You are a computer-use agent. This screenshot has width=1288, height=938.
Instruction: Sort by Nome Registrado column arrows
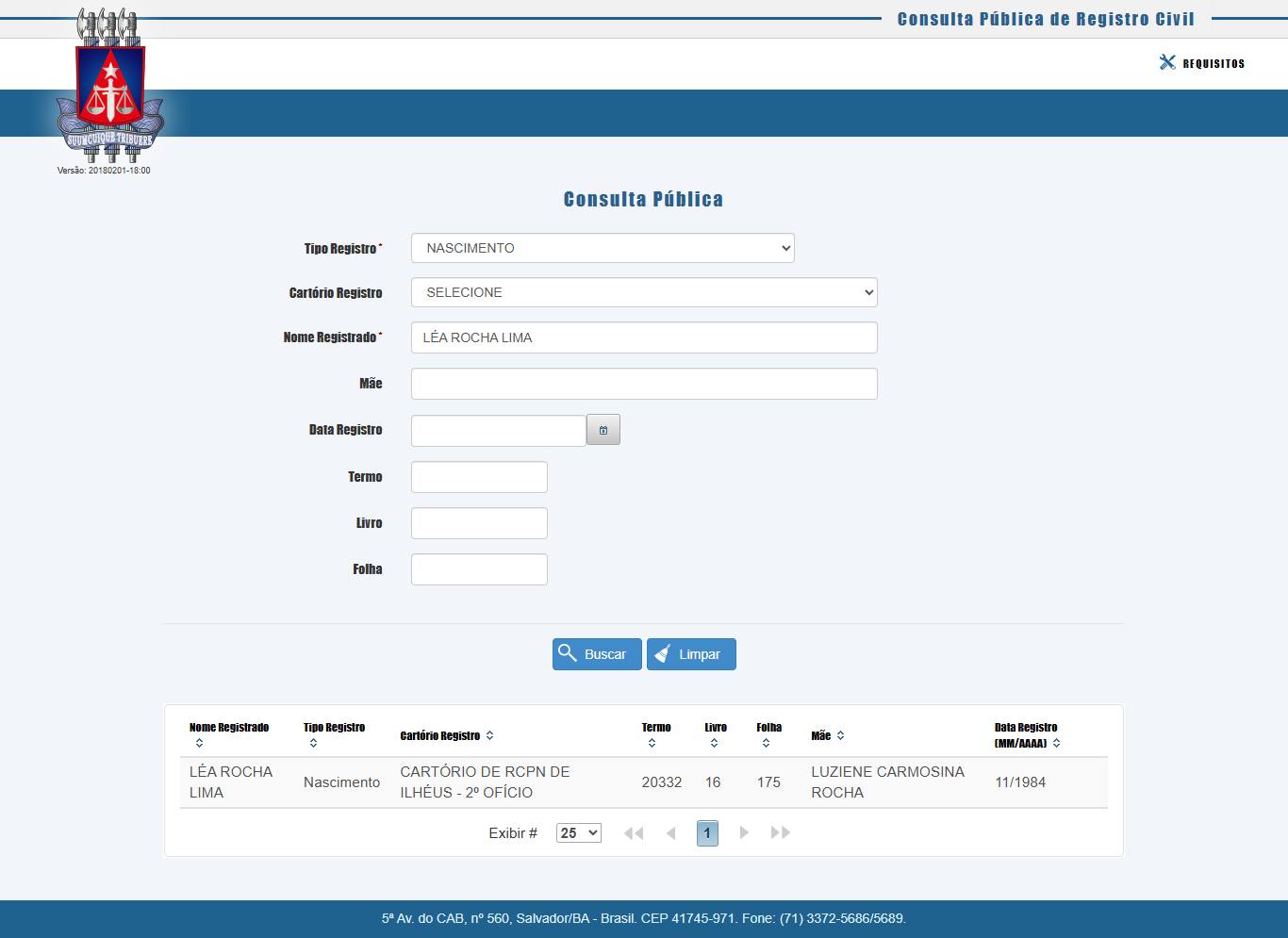pos(199,743)
